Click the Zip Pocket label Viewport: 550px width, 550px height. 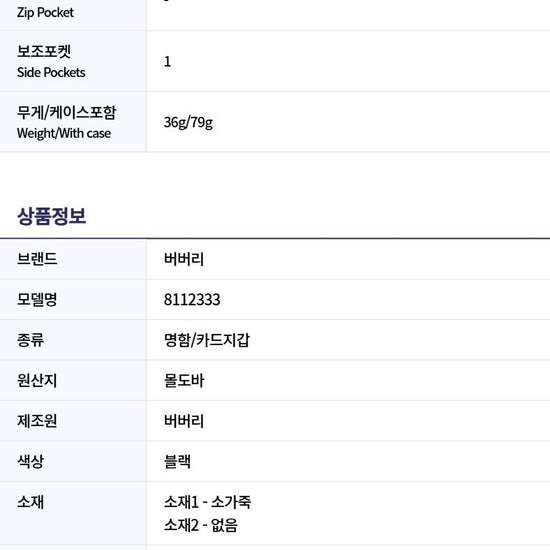click(x=45, y=13)
